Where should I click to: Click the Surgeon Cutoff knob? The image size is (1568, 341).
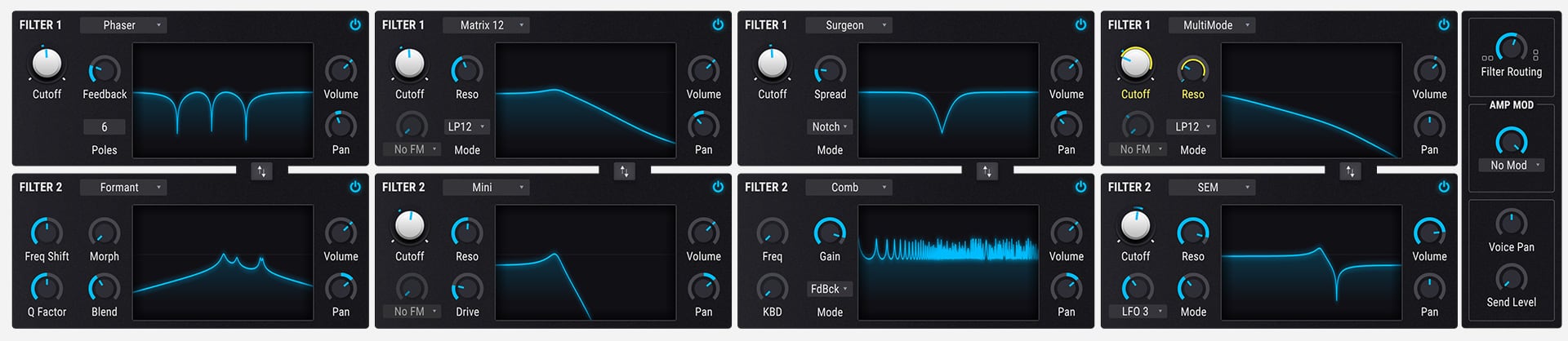tap(772, 64)
